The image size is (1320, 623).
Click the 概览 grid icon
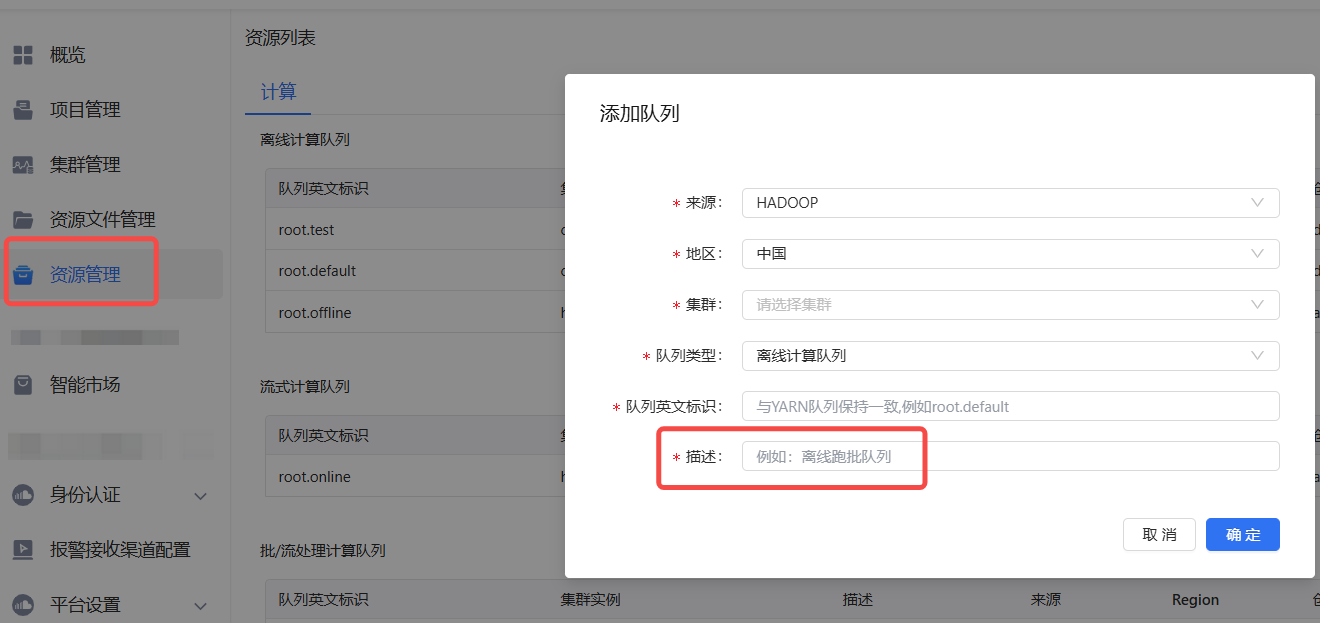(x=23, y=55)
